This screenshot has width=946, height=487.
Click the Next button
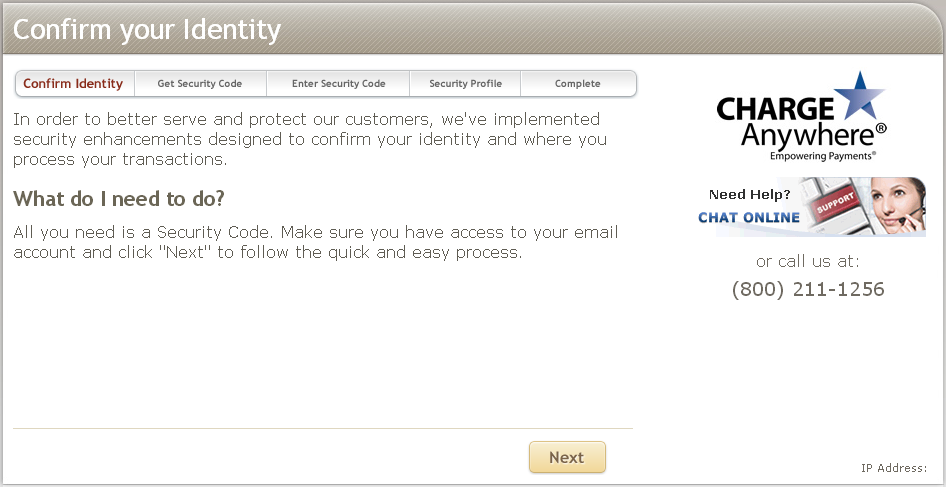click(567, 457)
